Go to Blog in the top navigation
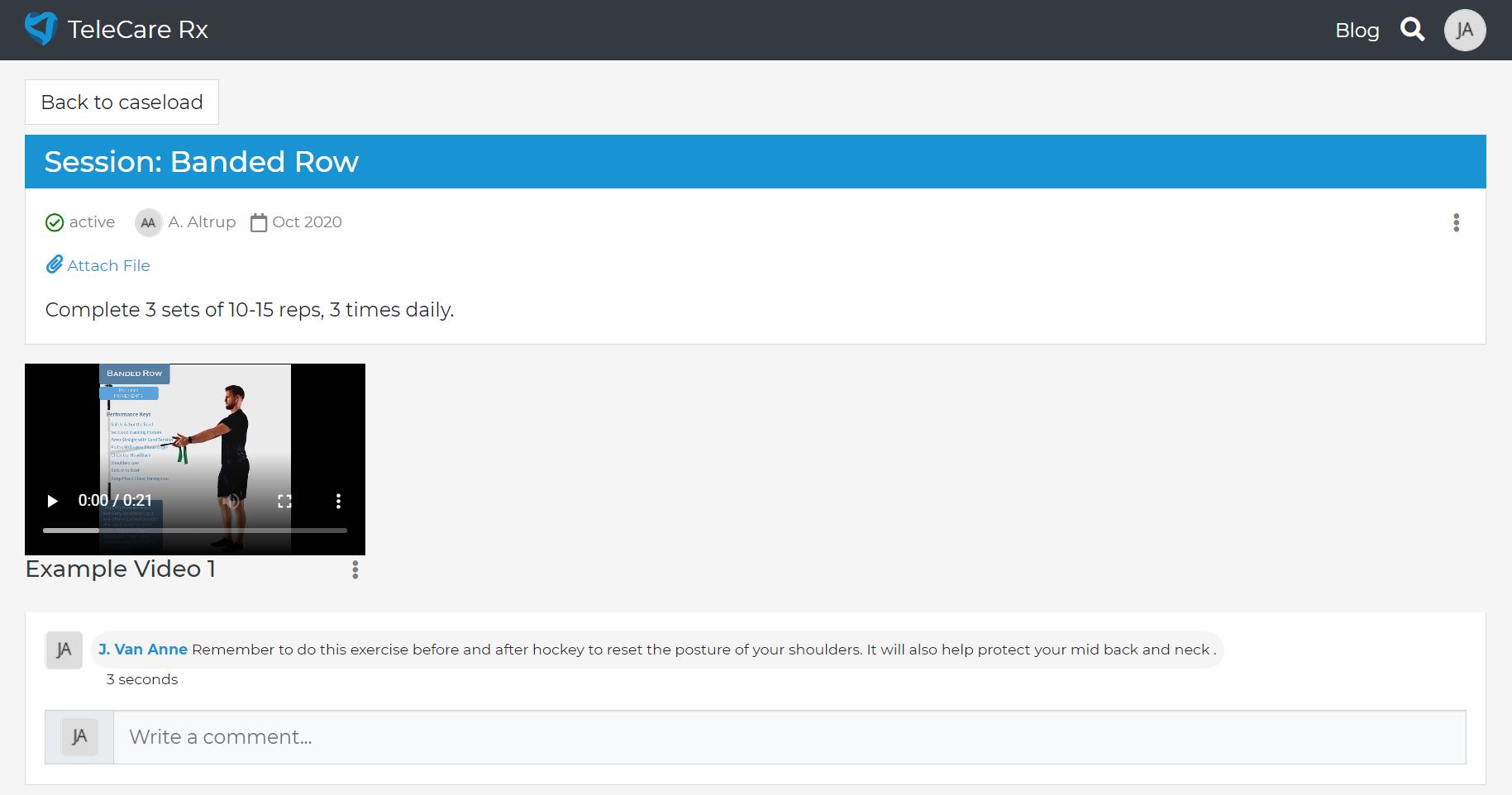The image size is (1512, 795). point(1357,31)
